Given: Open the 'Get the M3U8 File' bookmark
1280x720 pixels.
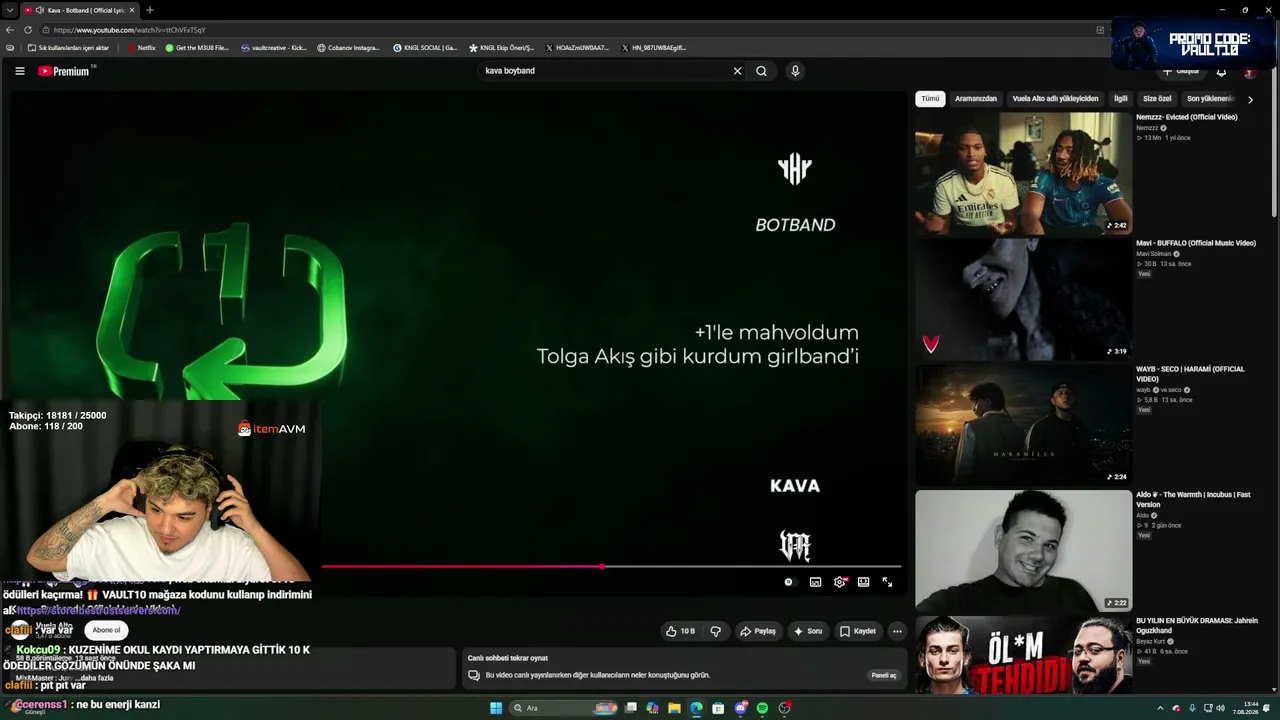Looking at the screenshot, I should click(x=197, y=48).
